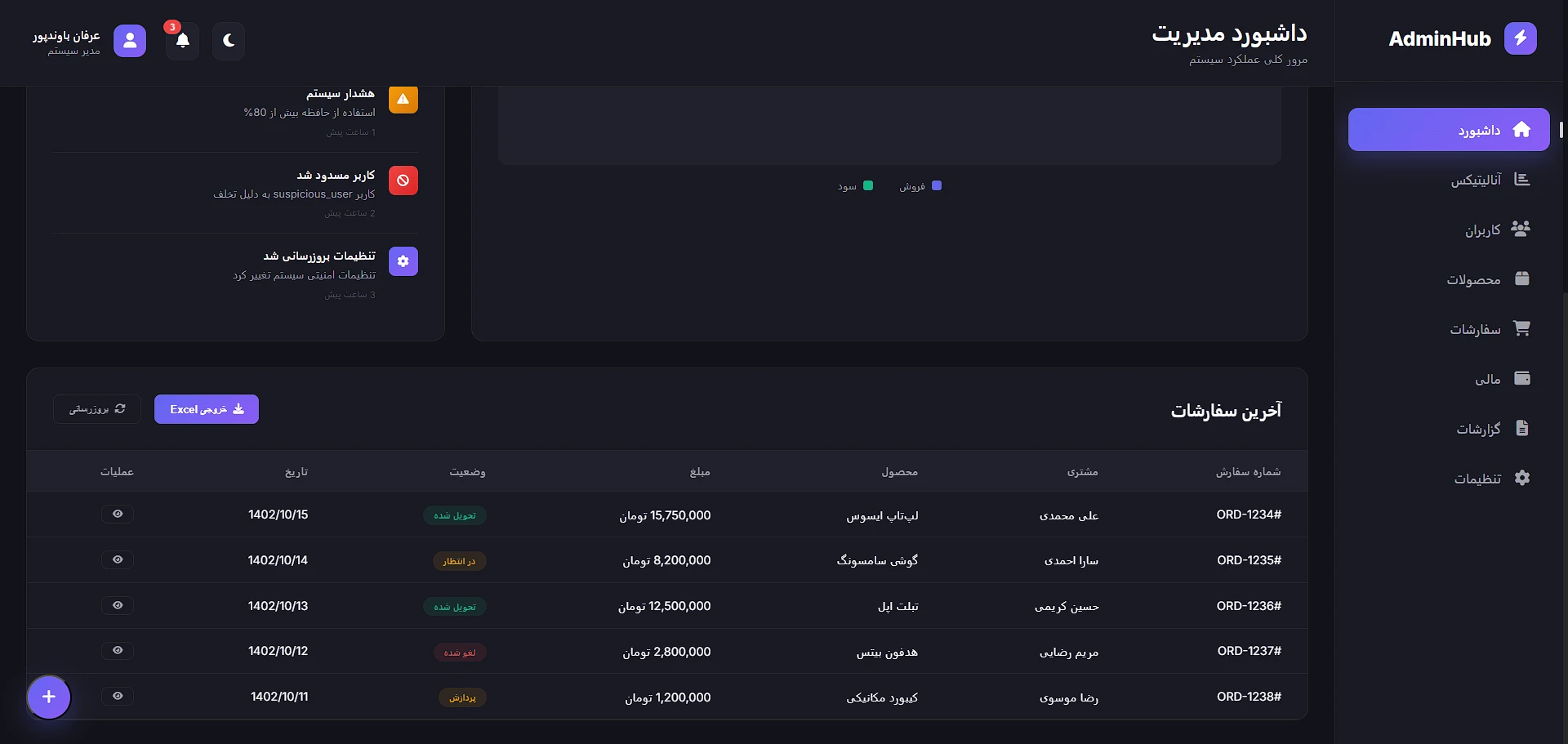
Task: Click the وضعیت column header
Action: coord(467,472)
